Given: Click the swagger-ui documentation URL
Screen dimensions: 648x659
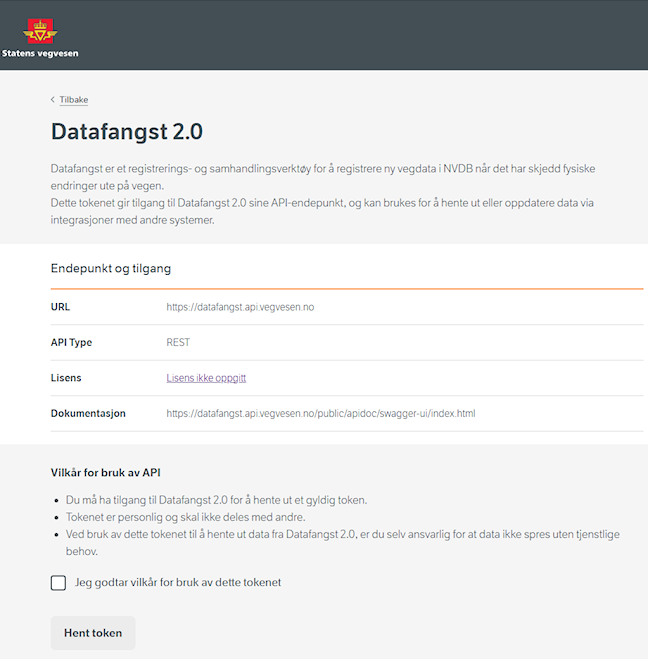Looking at the screenshot, I should pos(321,414).
